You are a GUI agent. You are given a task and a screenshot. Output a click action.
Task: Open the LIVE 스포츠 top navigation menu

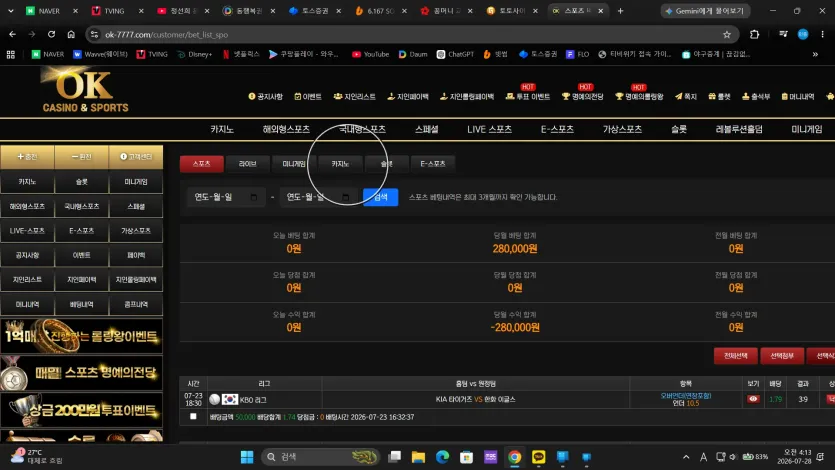[489, 129]
